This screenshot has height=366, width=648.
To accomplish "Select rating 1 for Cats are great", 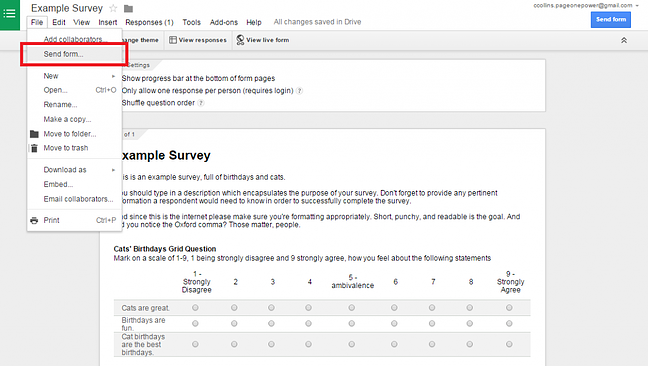I will click(195, 308).
